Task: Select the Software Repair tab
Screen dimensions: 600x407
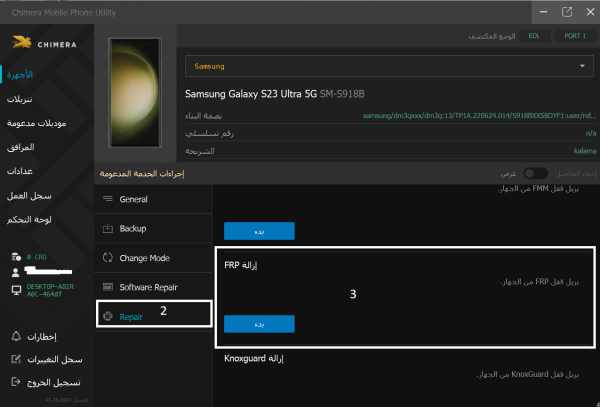Action: pyautogui.click(x=153, y=287)
